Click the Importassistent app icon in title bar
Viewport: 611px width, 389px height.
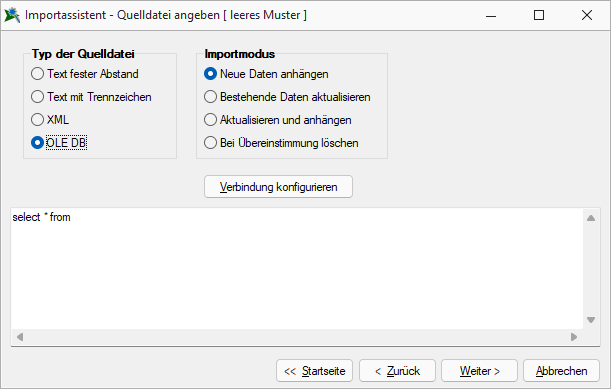(x=12, y=15)
